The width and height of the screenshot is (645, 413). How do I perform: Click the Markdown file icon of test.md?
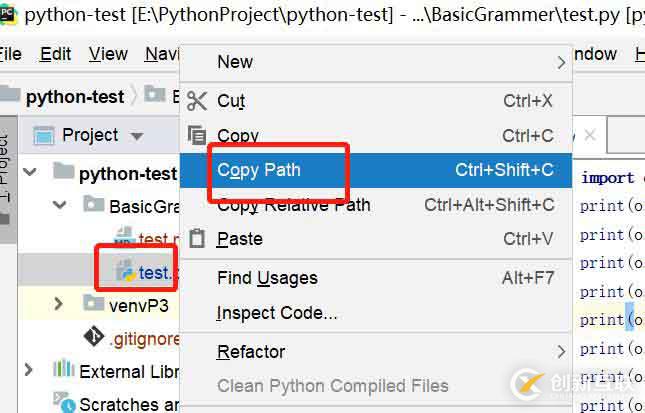click(x=125, y=239)
